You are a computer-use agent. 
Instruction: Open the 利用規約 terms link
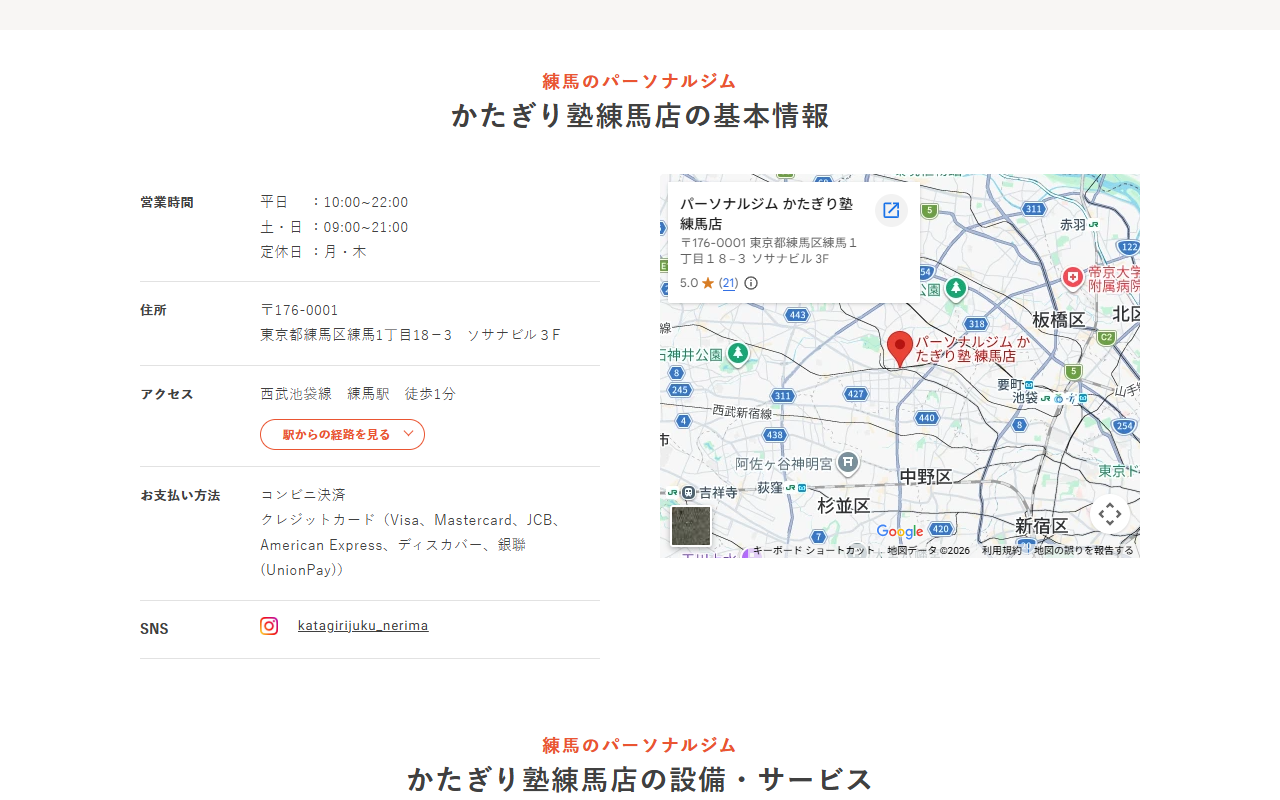[x=1002, y=550]
